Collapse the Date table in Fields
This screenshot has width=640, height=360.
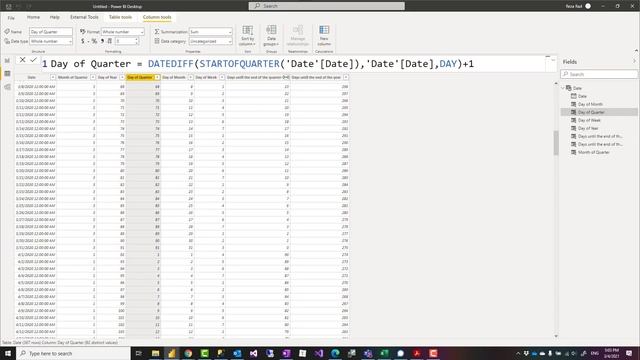coord(563,88)
